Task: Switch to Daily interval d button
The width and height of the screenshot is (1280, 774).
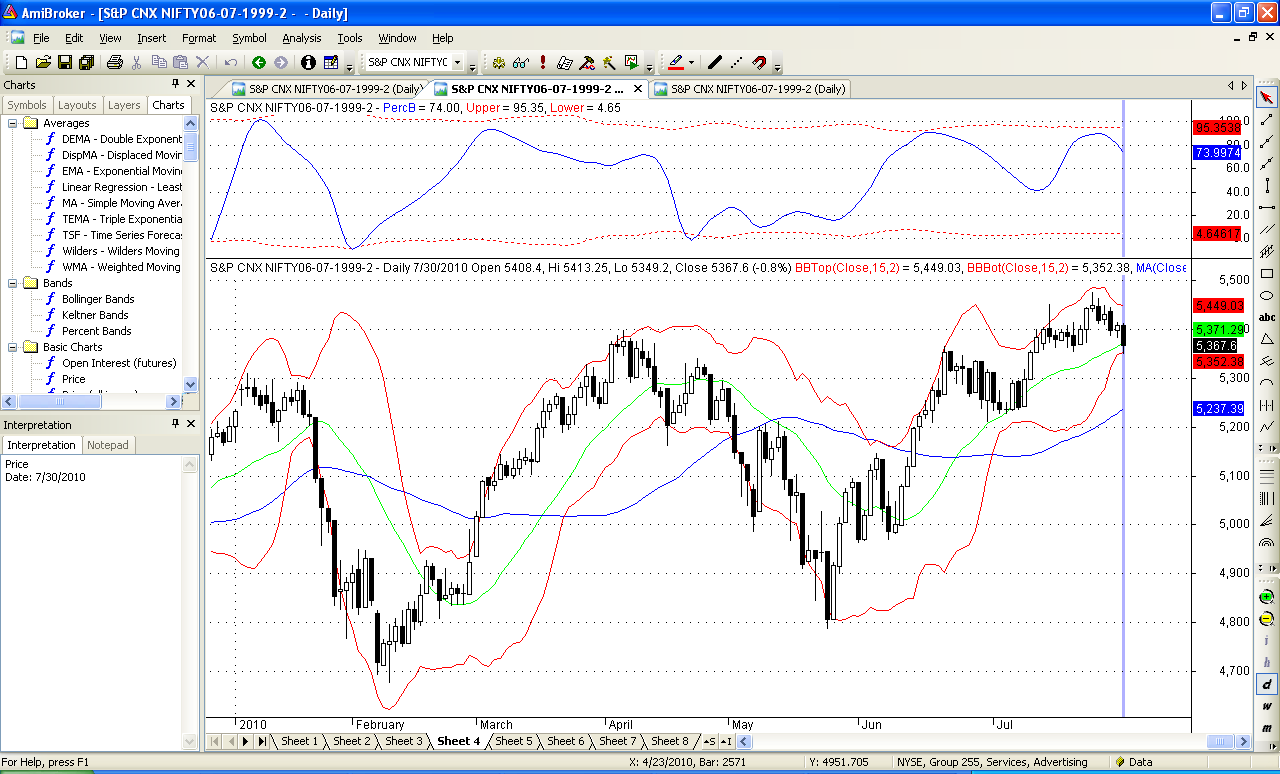Action: pyautogui.click(x=1267, y=684)
